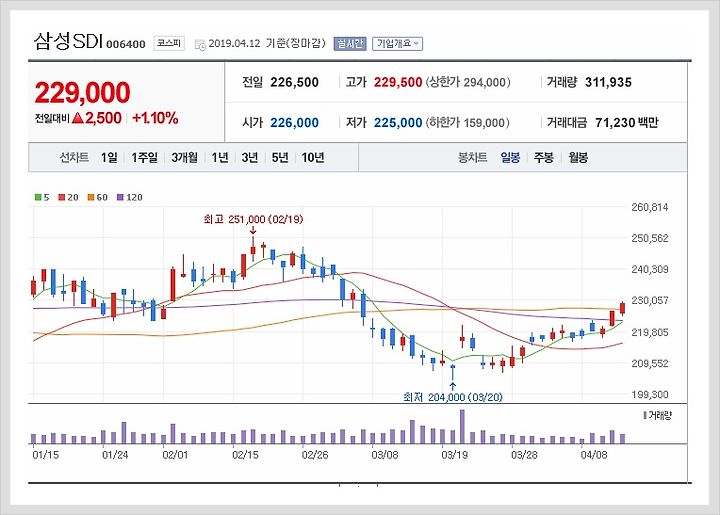
Task: Select the 3개월 line chart tab
Action: [x=185, y=157]
